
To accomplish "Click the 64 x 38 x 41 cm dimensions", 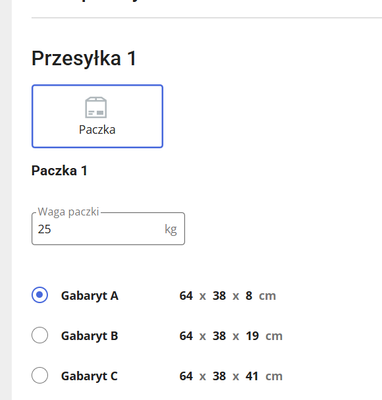I will coord(231,376).
